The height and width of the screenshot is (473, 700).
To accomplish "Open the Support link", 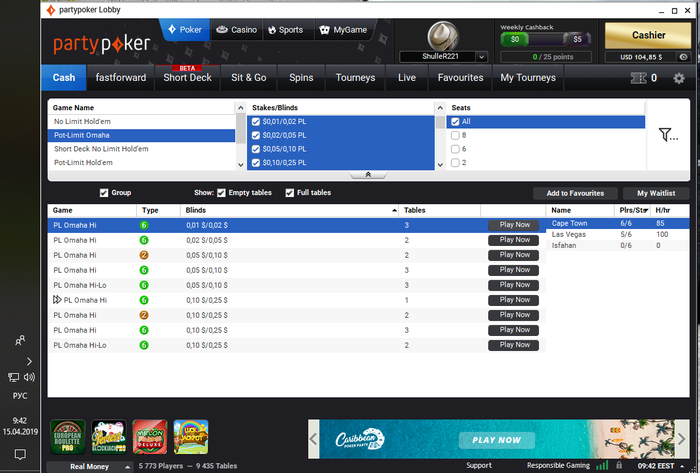I will (x=479, y=465).
